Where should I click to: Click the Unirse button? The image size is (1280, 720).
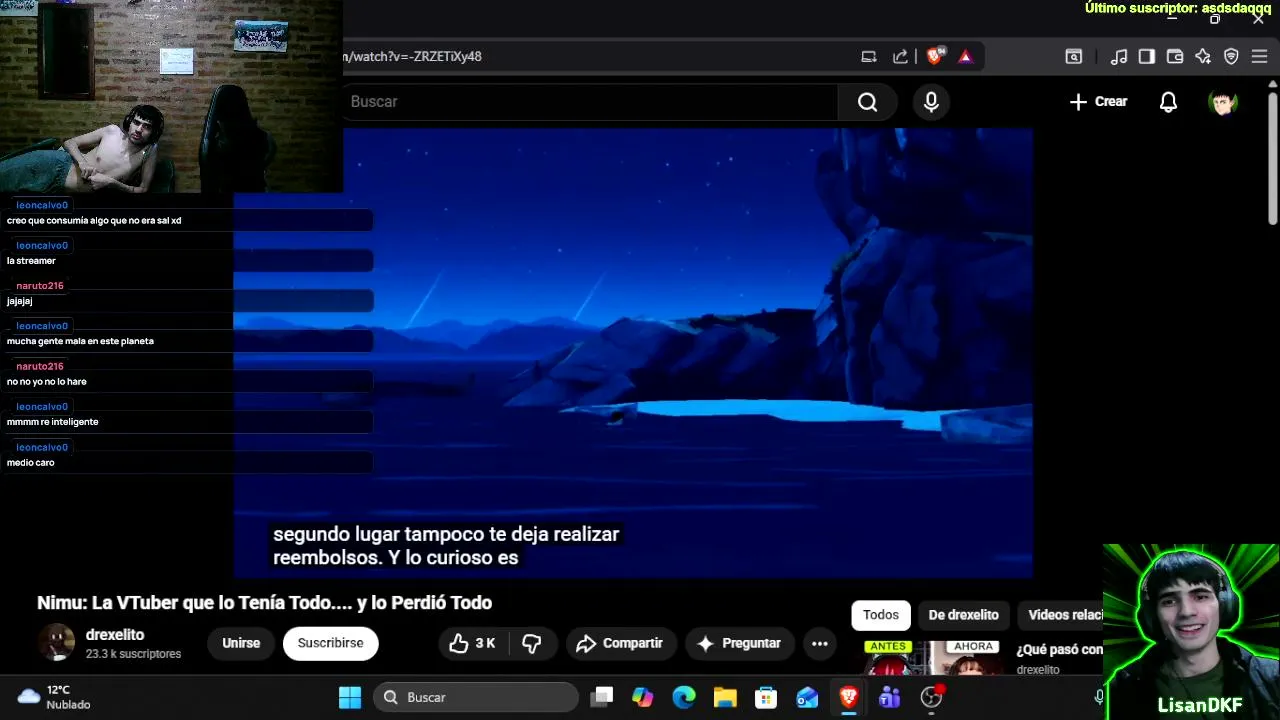click(x=241, y=644)
